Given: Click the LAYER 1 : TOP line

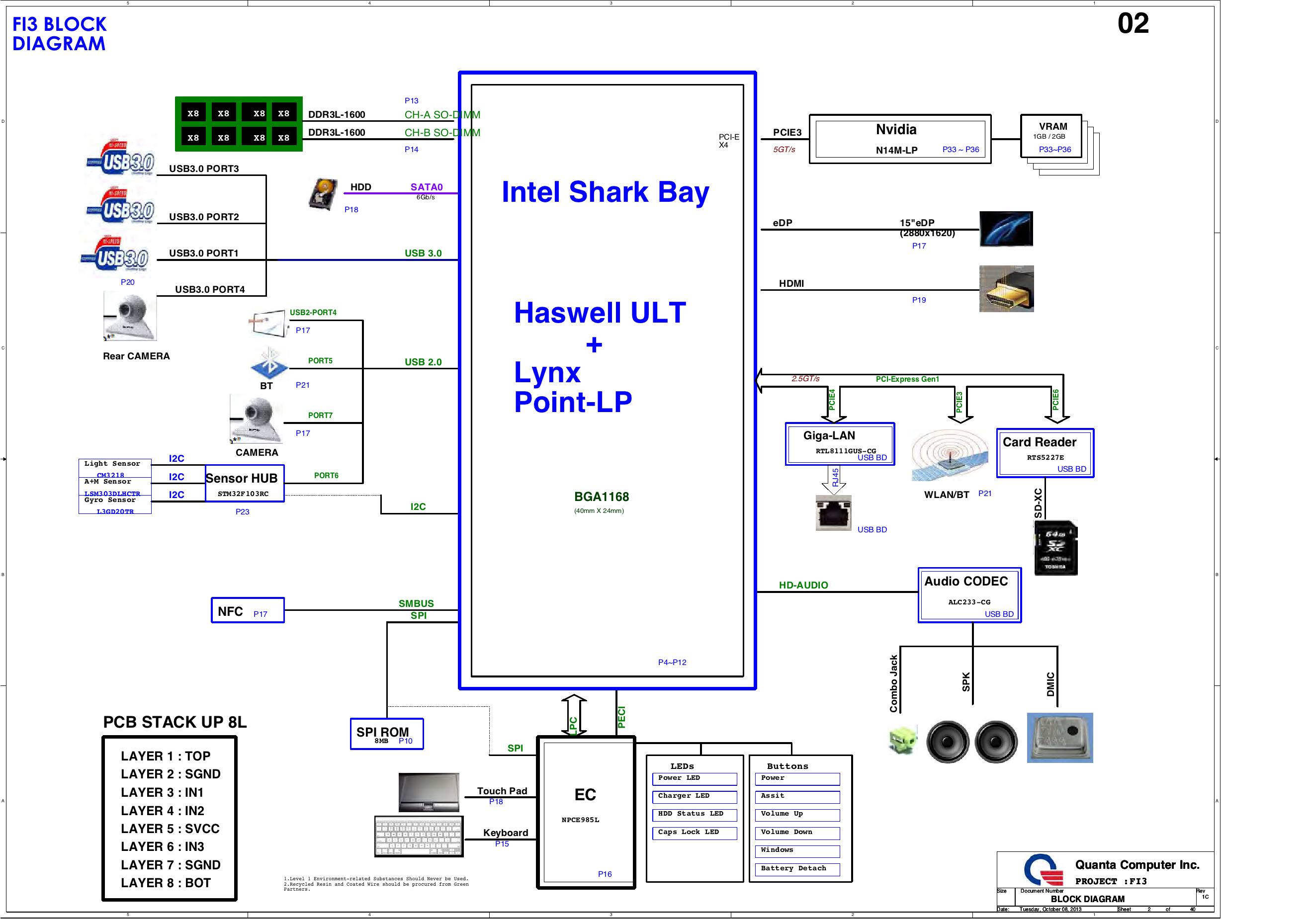Looking at the screenshot, I should coord(166,756).
